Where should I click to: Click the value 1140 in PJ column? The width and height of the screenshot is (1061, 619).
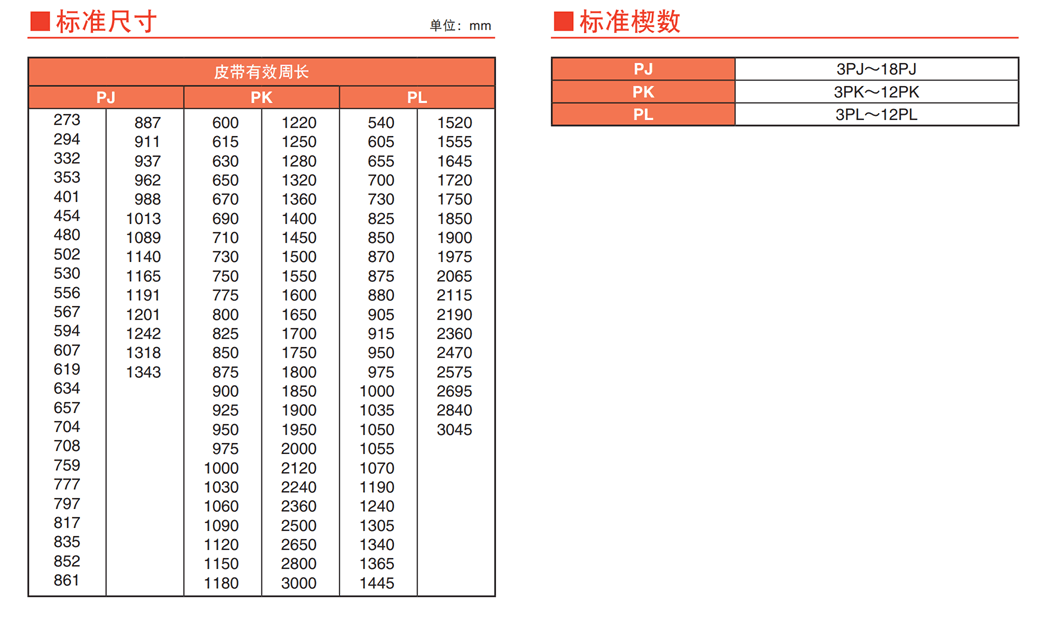coord(143,257)
